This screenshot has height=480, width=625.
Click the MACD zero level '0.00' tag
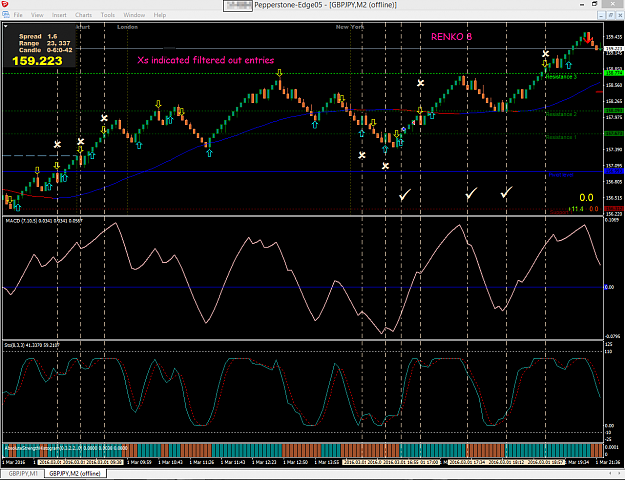(x=609, y=287)
